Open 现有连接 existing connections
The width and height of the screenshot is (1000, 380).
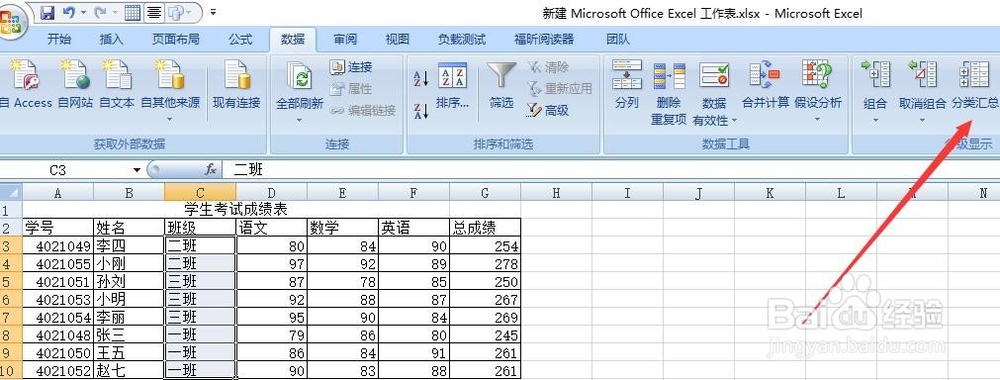pyautogui.click(x=237, y=83)
